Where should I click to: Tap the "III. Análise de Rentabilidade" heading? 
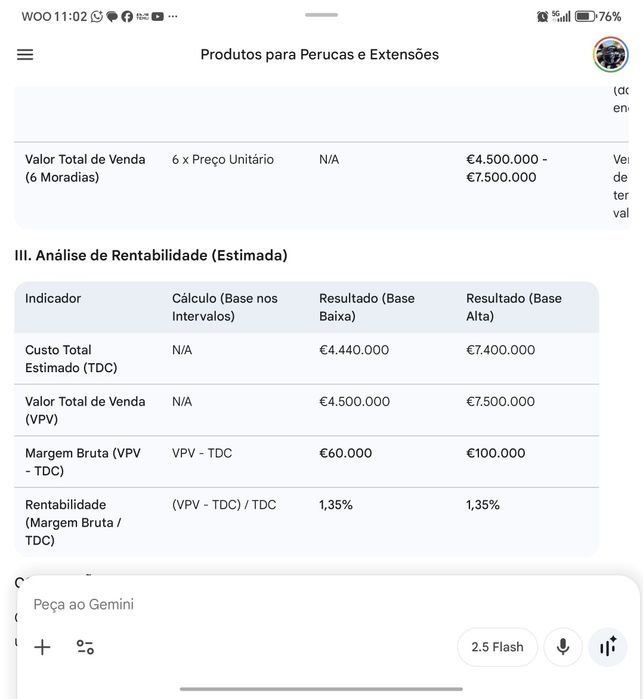[x=151, y=255]
